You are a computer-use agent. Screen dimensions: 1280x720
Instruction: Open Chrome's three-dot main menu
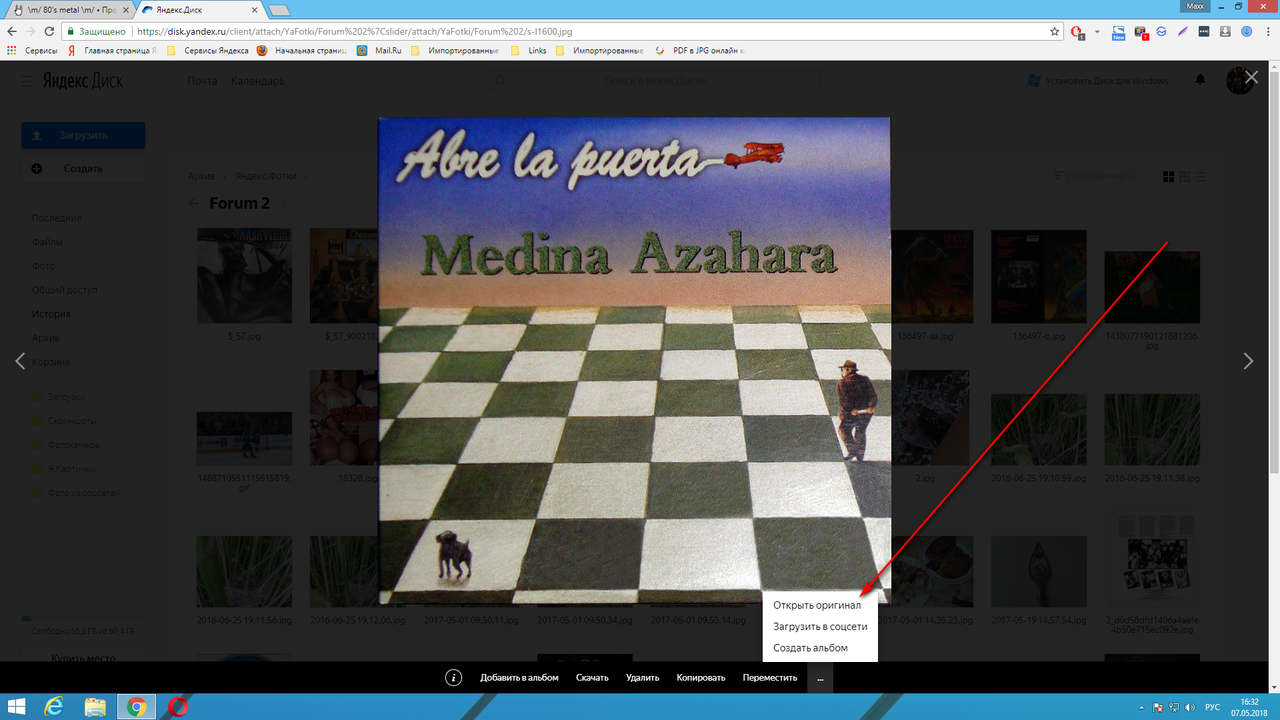click(x=1268, y=31)
